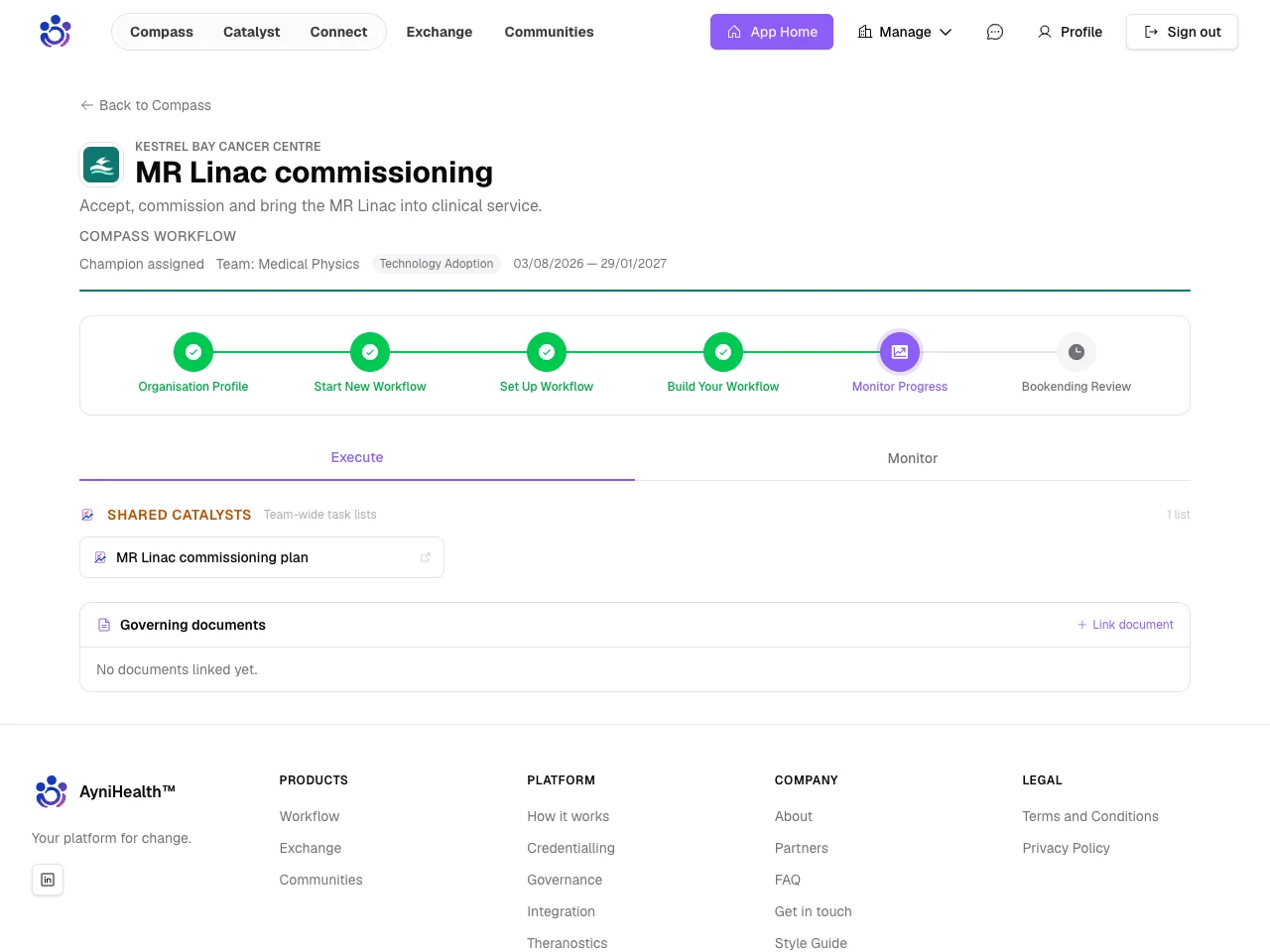This screenshot has width=1270, height=952.
Task: Click the Kestrel Bay Cancer Centre logo
Action: coord(101,165)
